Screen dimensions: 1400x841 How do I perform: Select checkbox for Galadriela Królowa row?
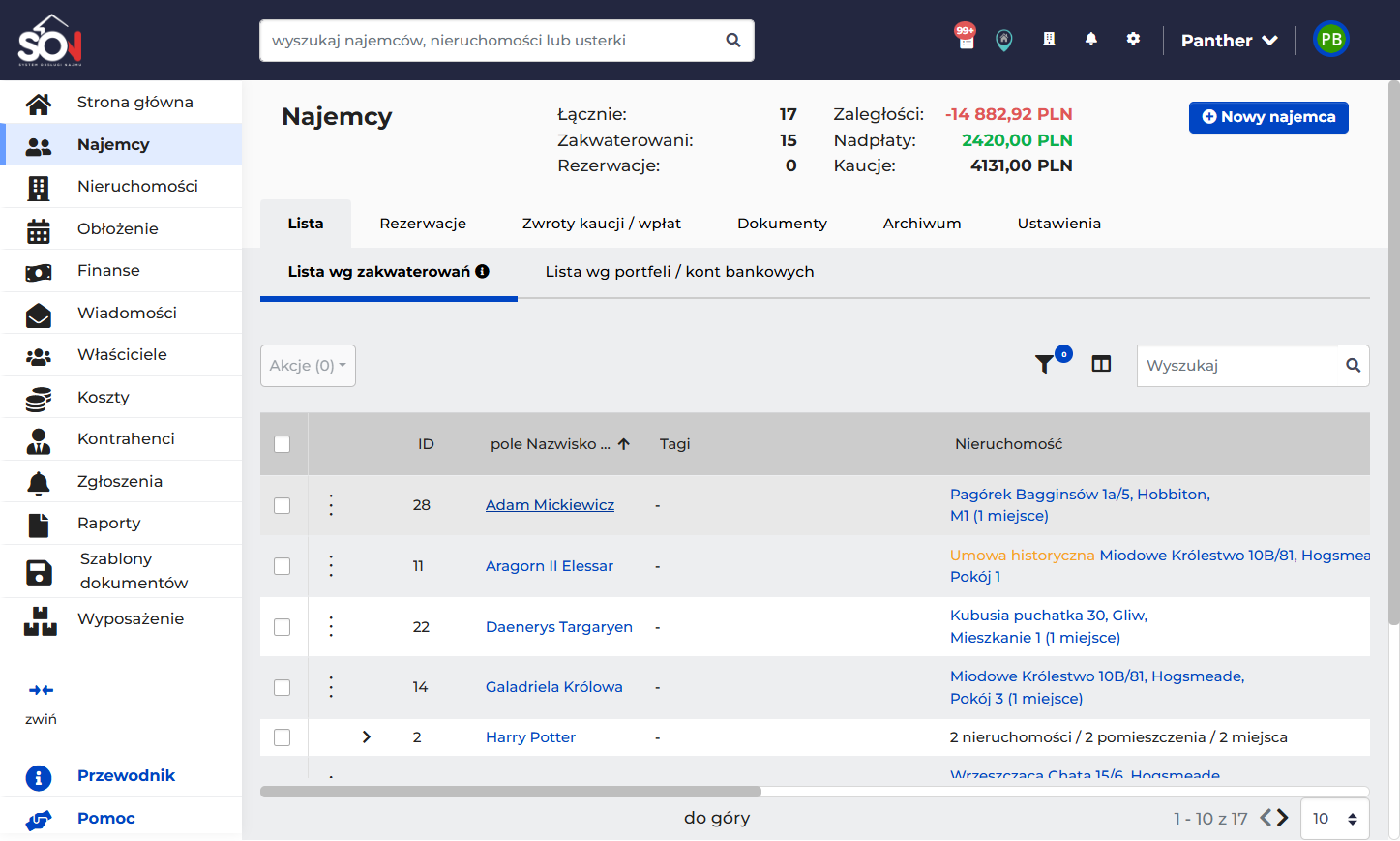point(283,687)
